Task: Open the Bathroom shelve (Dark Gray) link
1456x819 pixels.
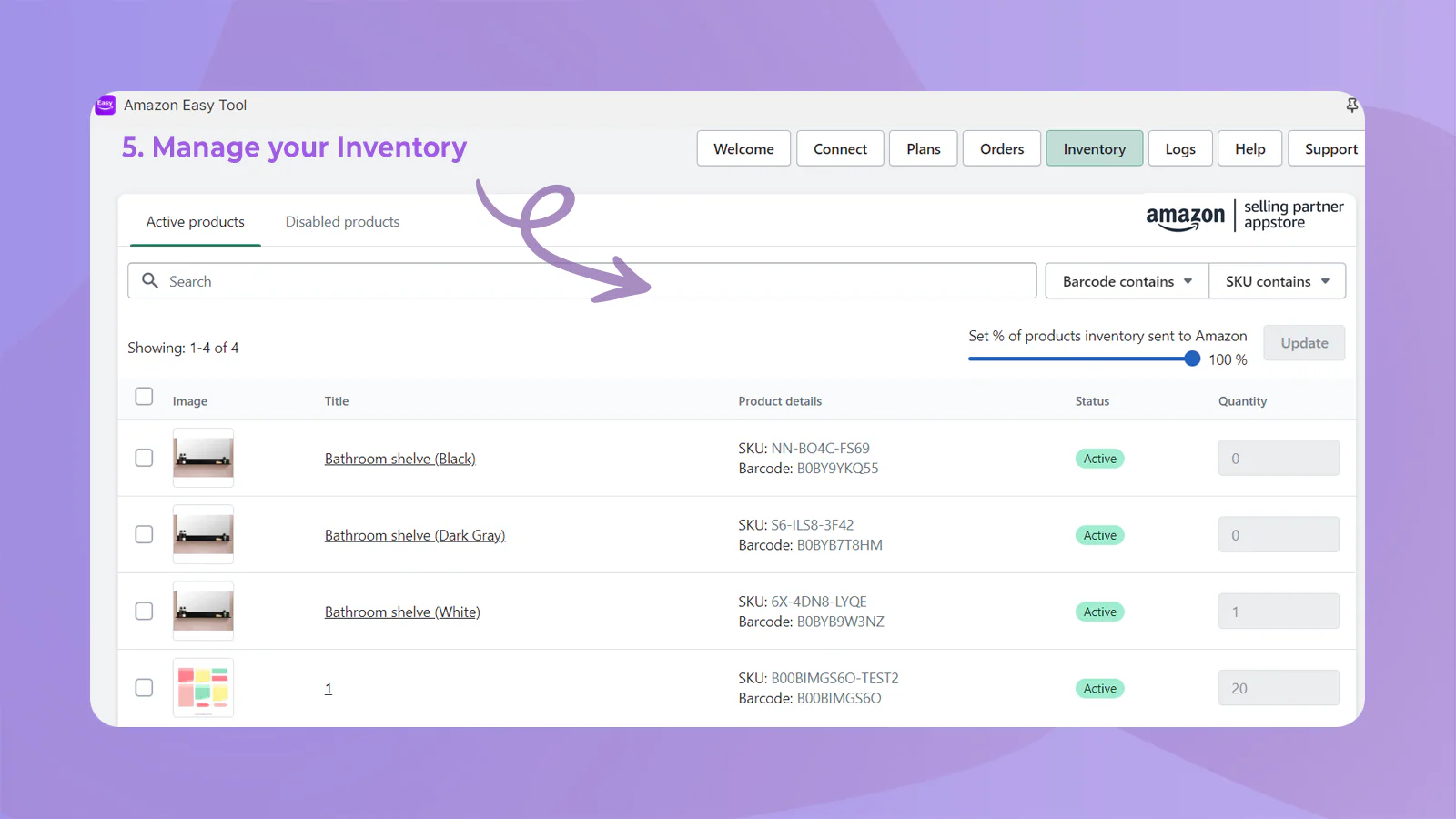Action: point(415,535)
